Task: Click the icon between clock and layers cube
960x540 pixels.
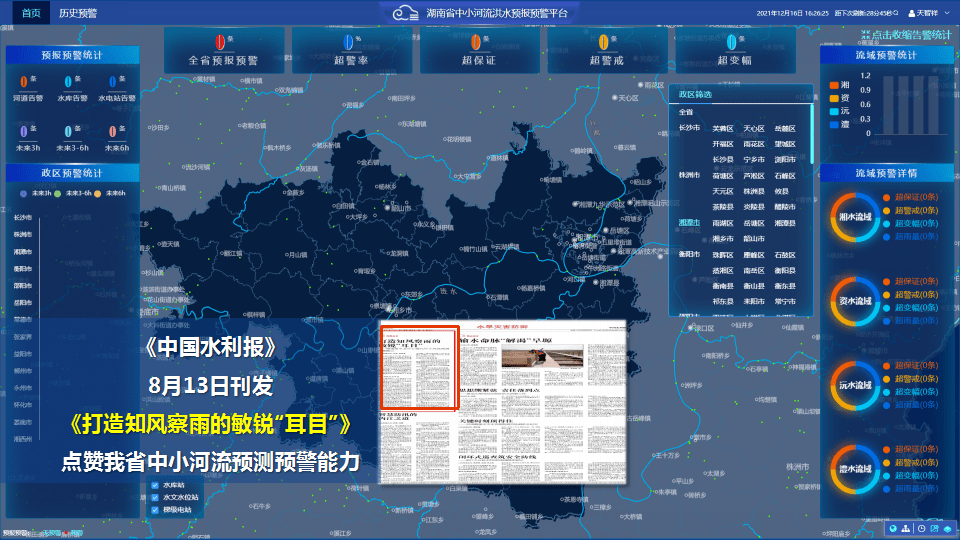Action: pos(935,528)
